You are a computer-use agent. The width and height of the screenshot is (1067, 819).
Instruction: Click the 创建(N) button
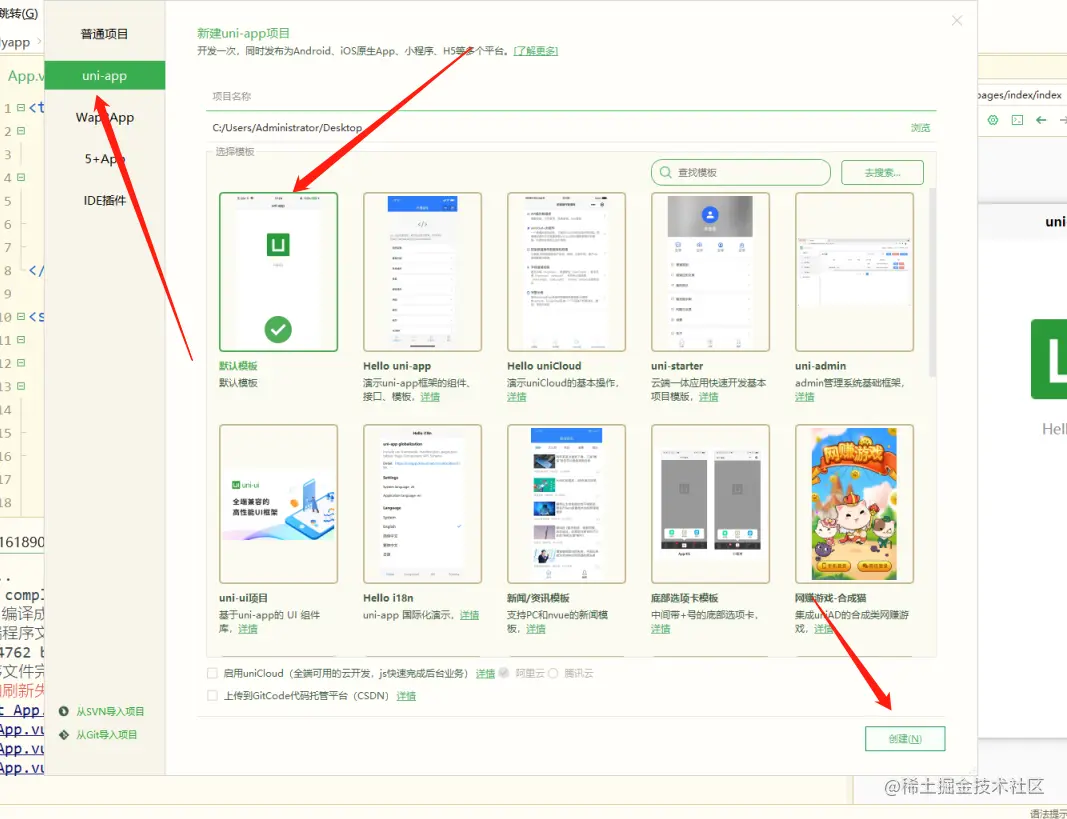[905, 739]
